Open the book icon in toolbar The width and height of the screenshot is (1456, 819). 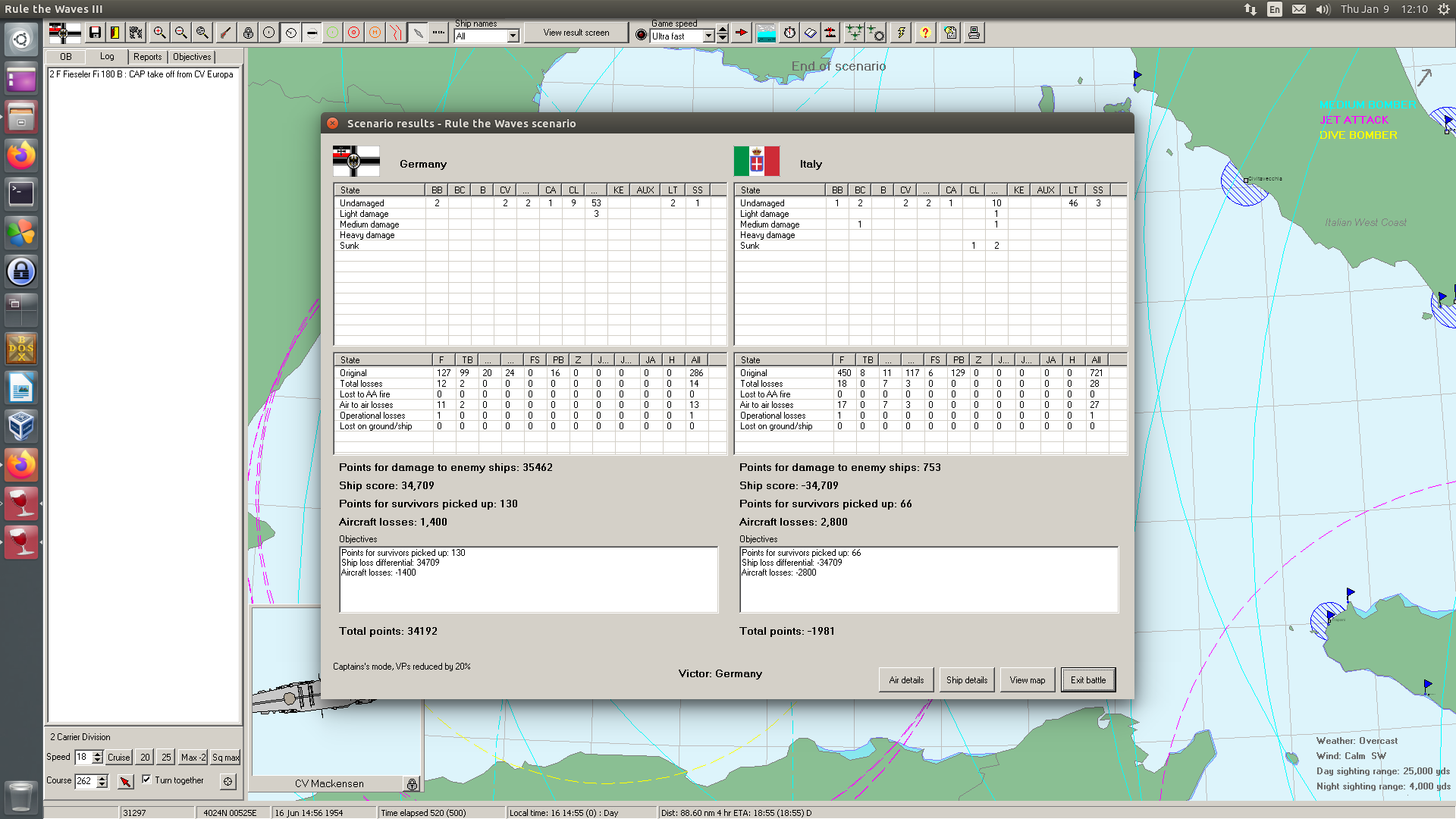[811, 33]
